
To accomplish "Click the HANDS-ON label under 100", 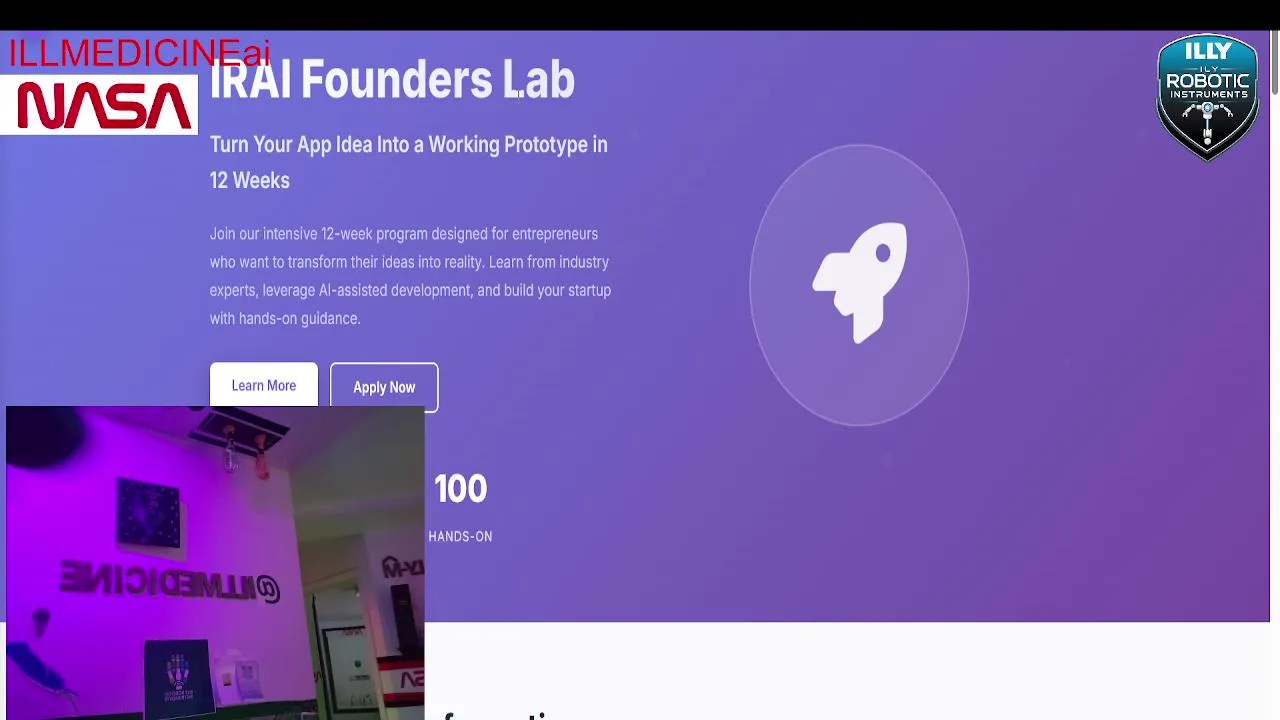I will tap(460, 536).
